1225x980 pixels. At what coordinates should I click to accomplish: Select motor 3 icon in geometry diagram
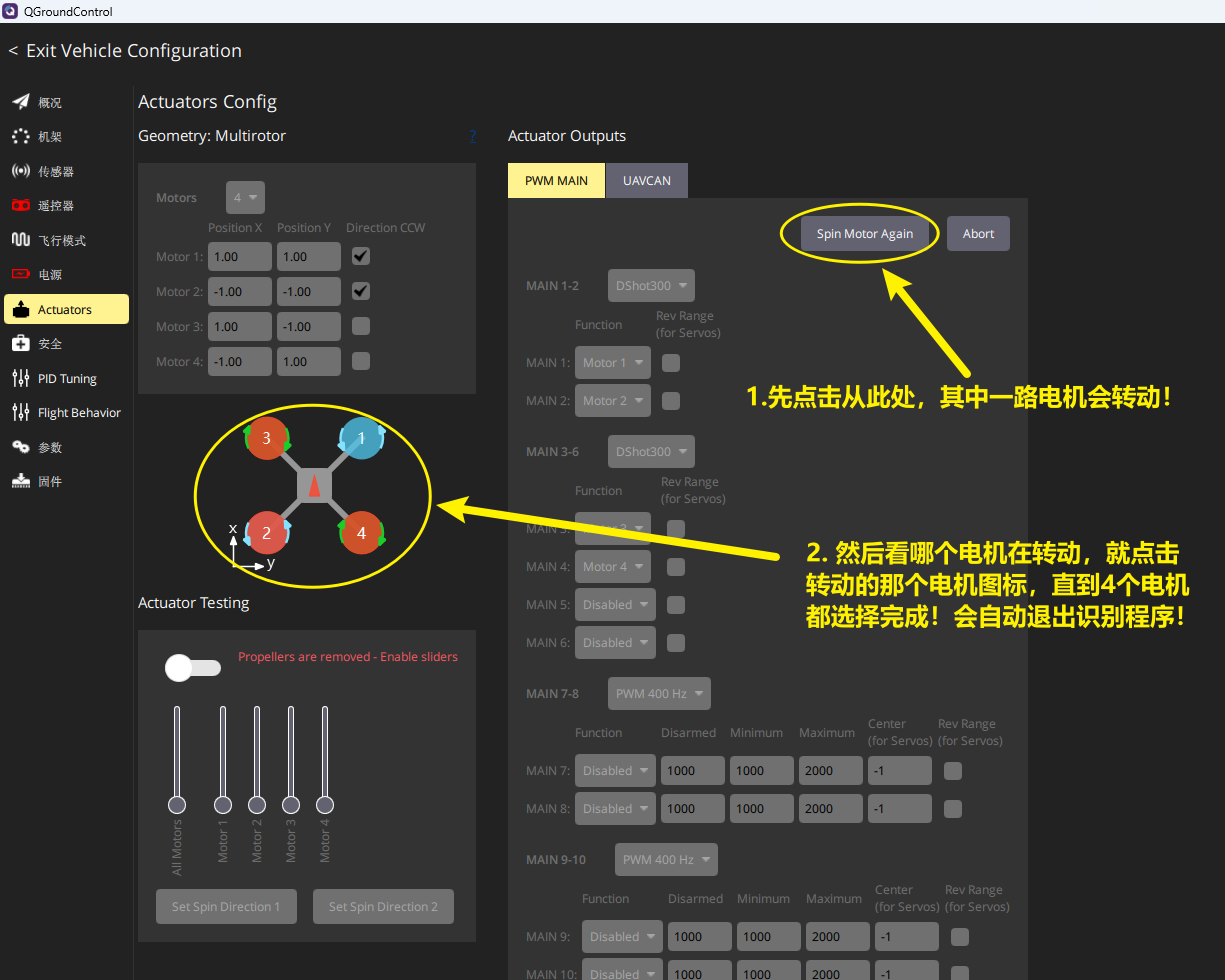click(x=266, y=438)
